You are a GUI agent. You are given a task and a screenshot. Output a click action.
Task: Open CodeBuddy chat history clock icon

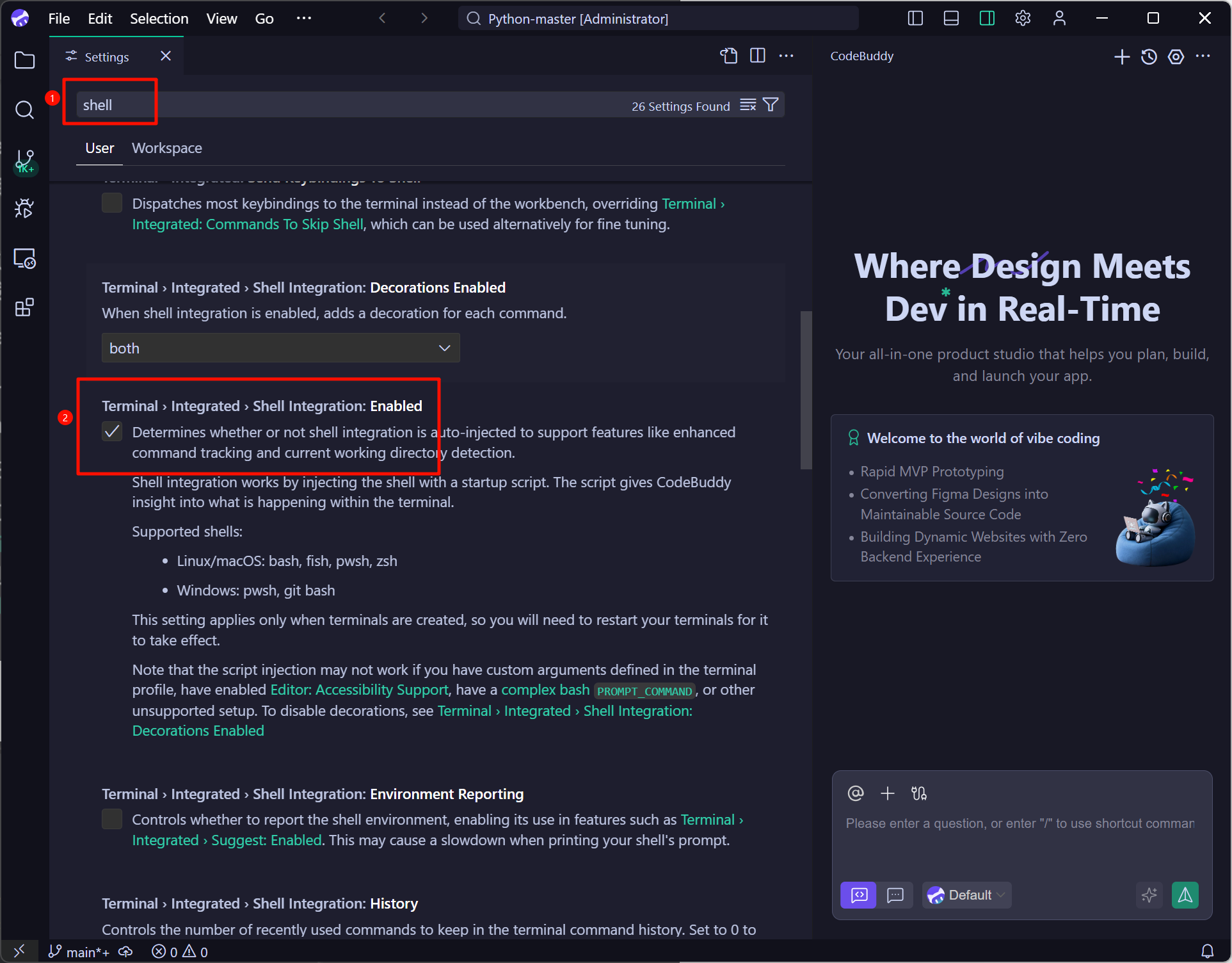(1149, 57)
